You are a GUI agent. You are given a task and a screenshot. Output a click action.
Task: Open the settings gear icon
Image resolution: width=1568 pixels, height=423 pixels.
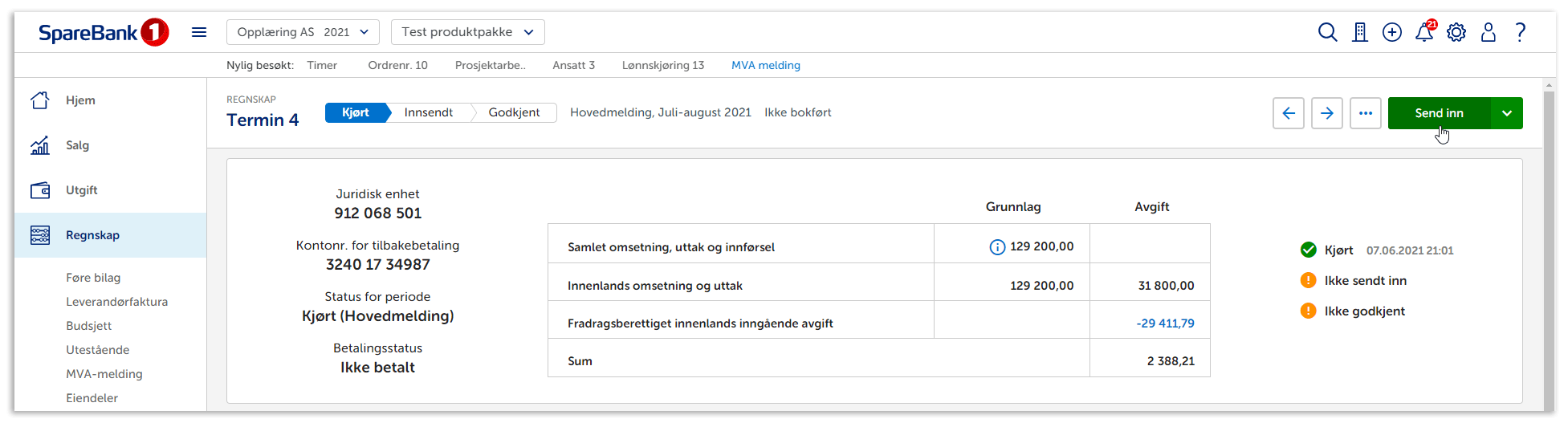(1456, 32)
